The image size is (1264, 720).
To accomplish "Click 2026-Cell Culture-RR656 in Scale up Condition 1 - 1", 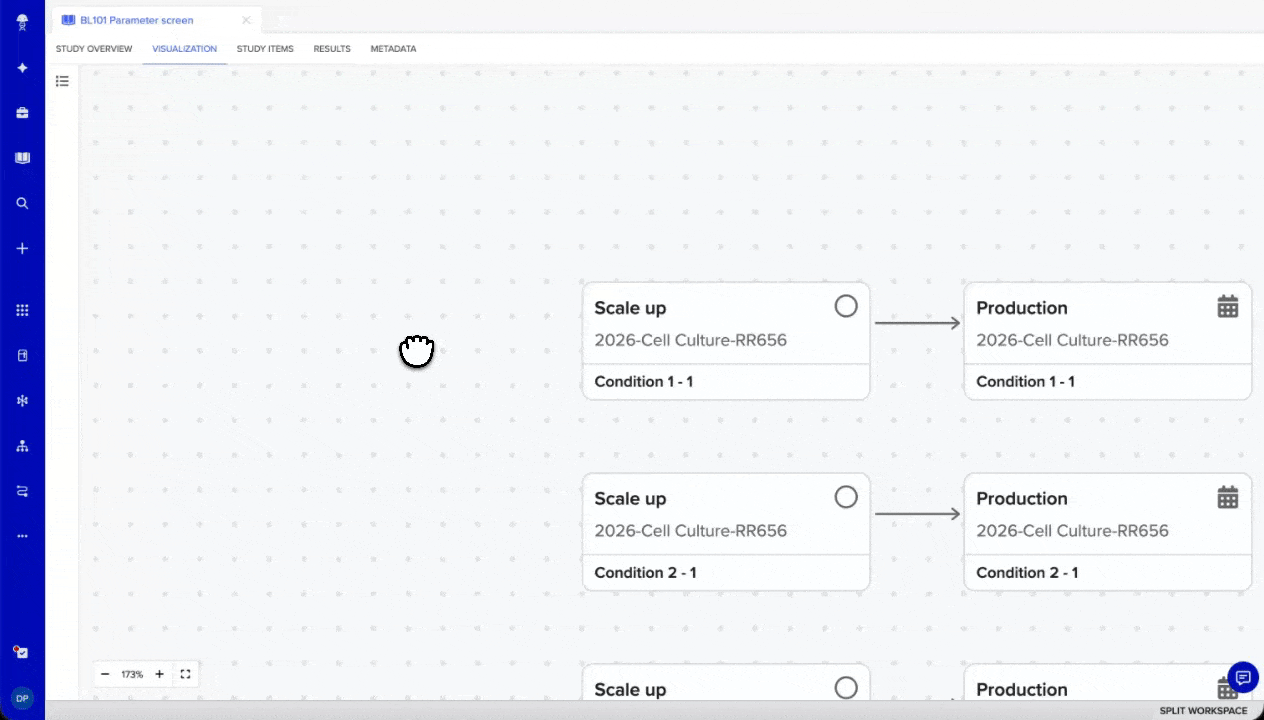I will click(691, 340).
